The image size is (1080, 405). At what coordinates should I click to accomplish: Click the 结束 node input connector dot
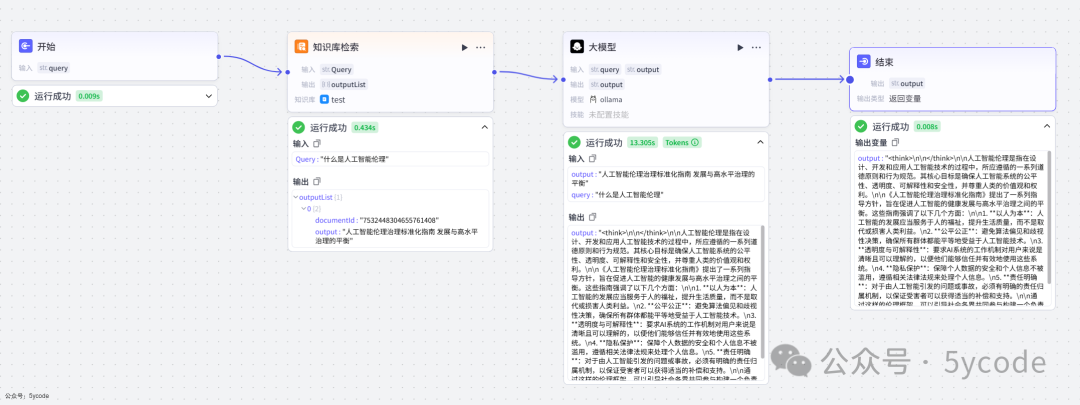click(850, 80)
